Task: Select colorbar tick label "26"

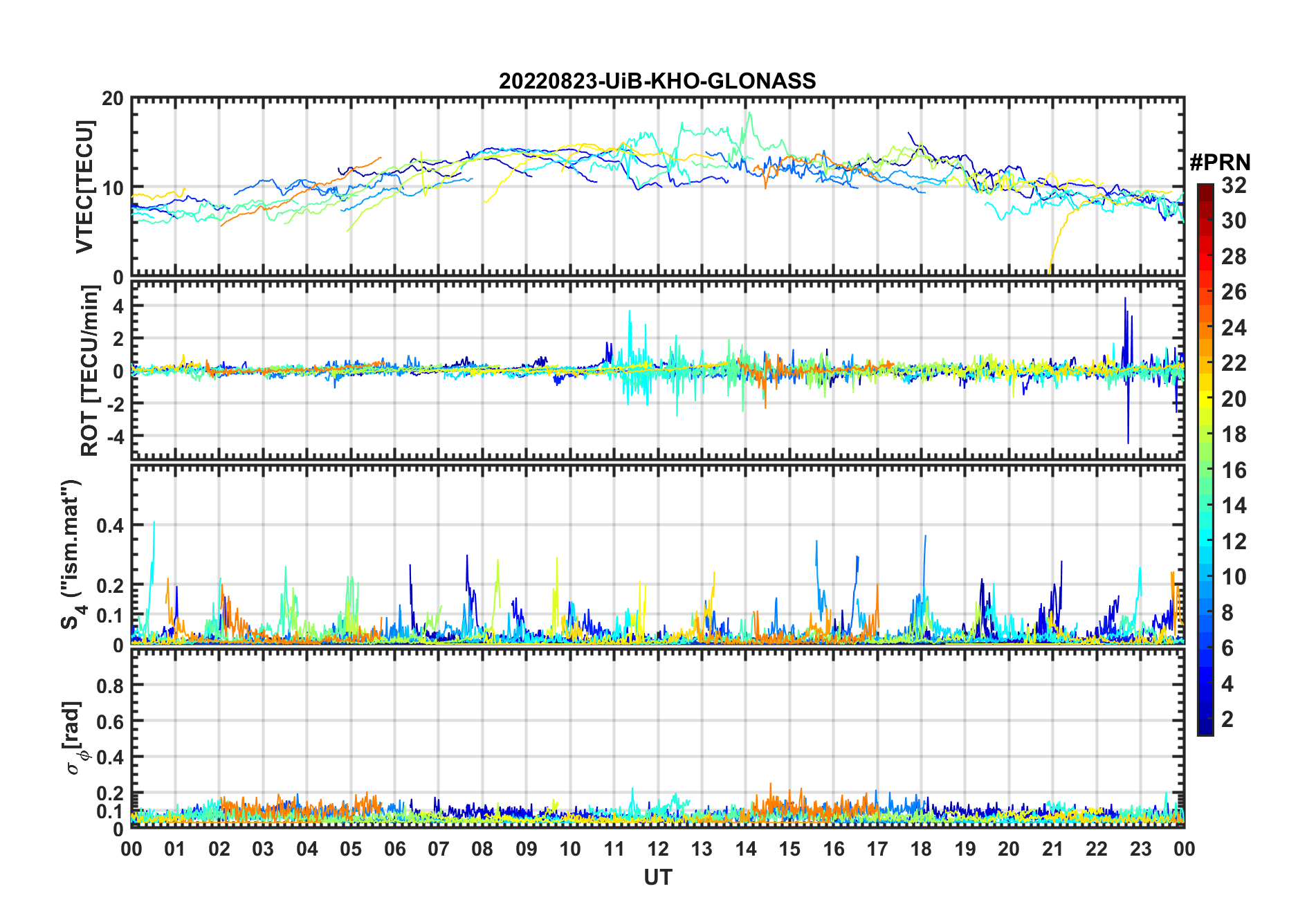Action: pyautogui.click(x=1234, y=292)
